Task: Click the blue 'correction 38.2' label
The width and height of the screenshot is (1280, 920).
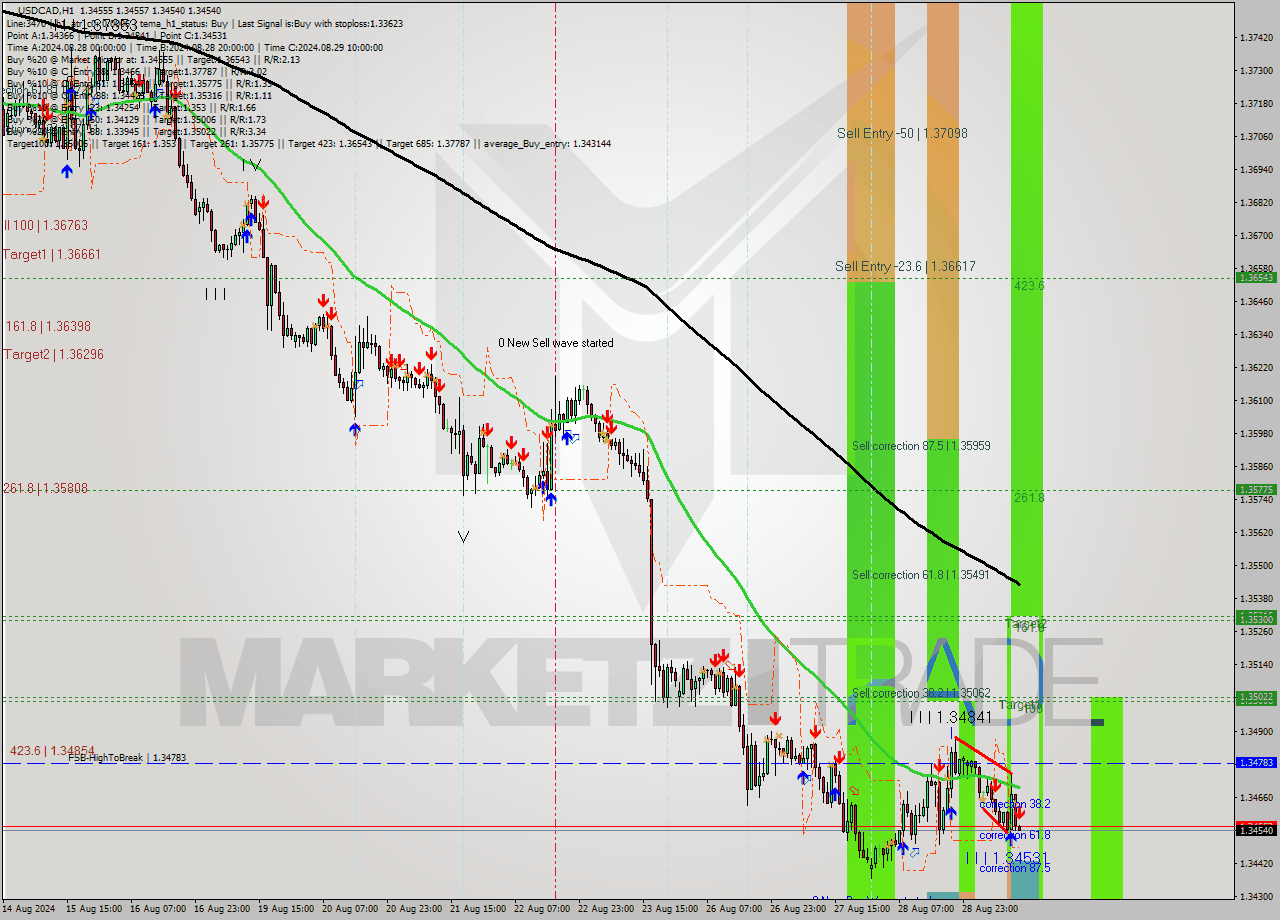Action: tap(1015, 804)
